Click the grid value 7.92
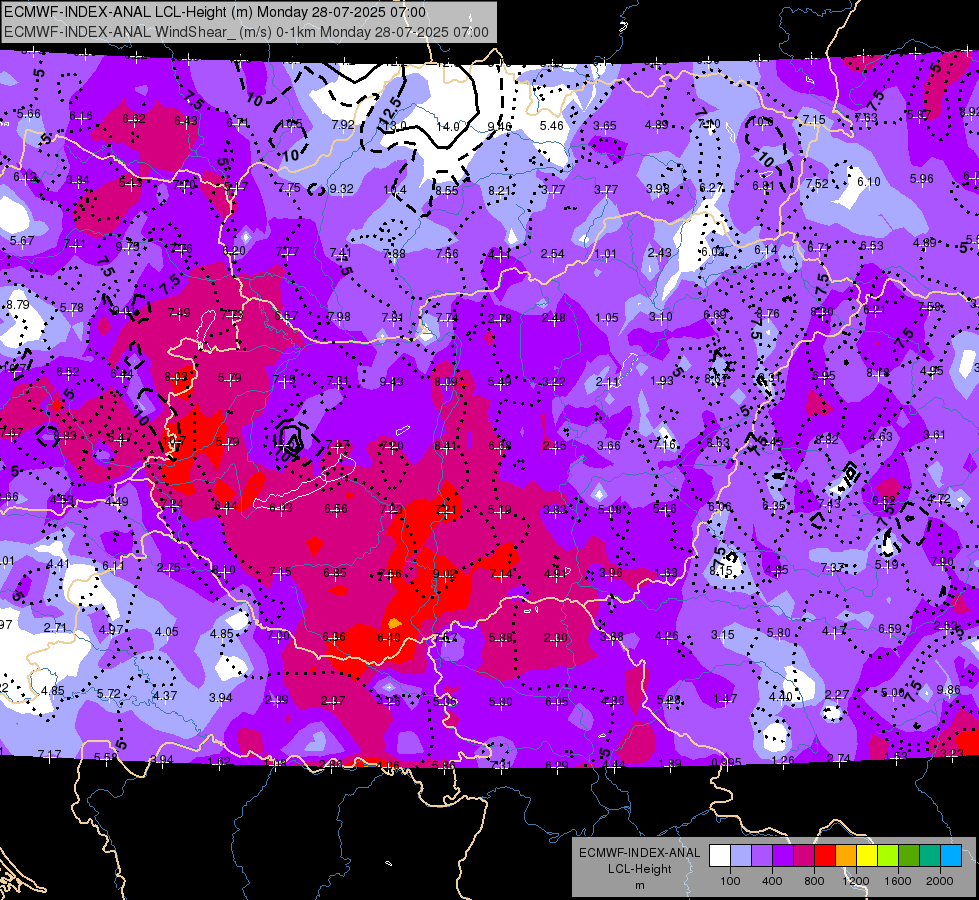 [x=343, y=124]
